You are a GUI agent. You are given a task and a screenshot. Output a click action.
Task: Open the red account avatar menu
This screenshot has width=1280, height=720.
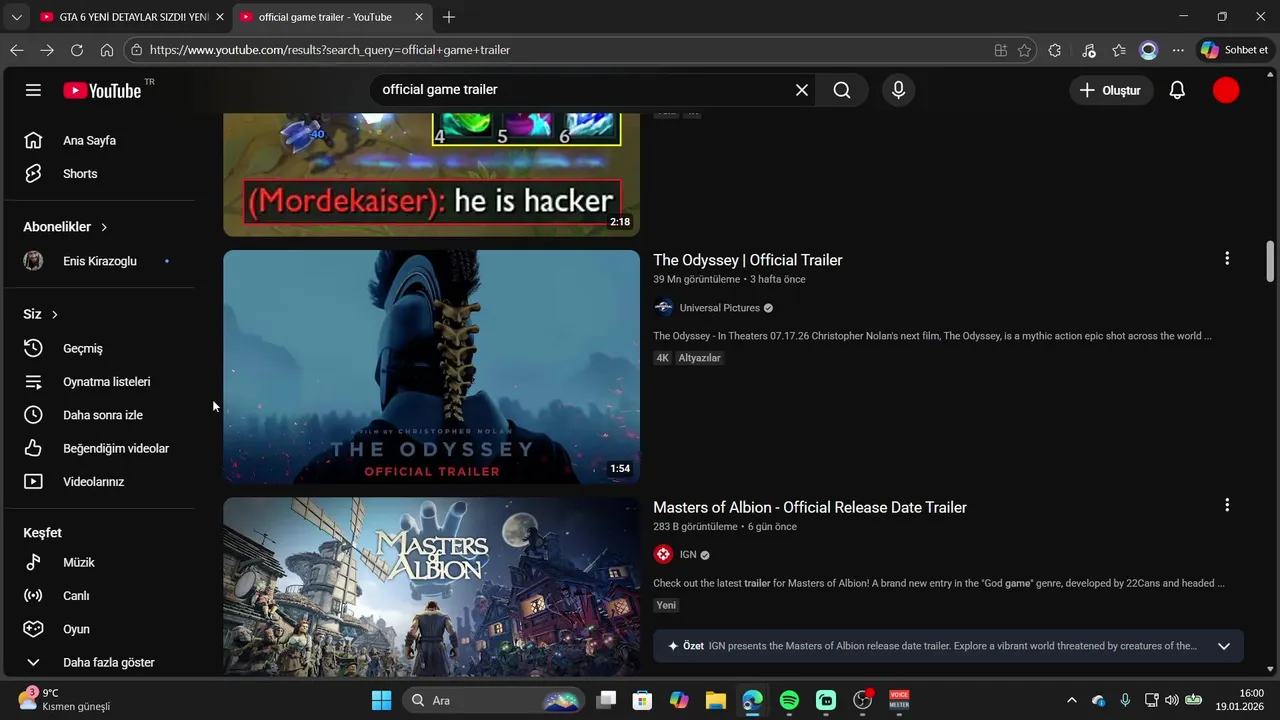[1225, 90]
